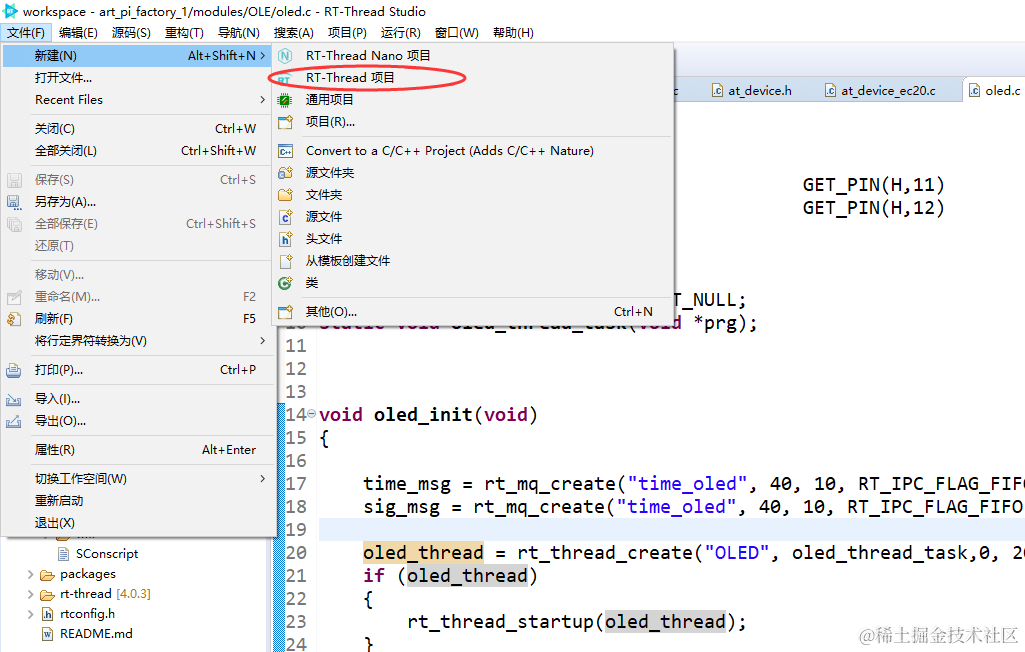
Task: Choose 从模板创建文件 entry
Action: tap(473, 261)
